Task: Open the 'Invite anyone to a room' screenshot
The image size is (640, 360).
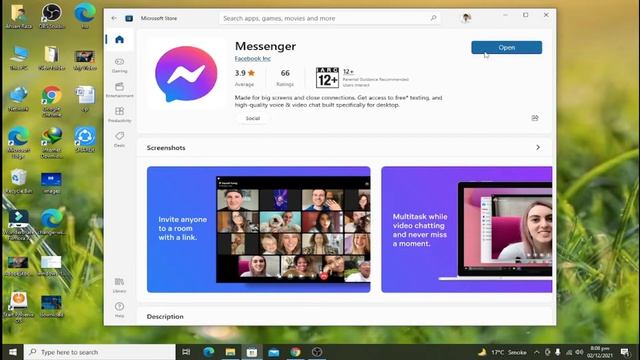Action: tap(259, 229)
